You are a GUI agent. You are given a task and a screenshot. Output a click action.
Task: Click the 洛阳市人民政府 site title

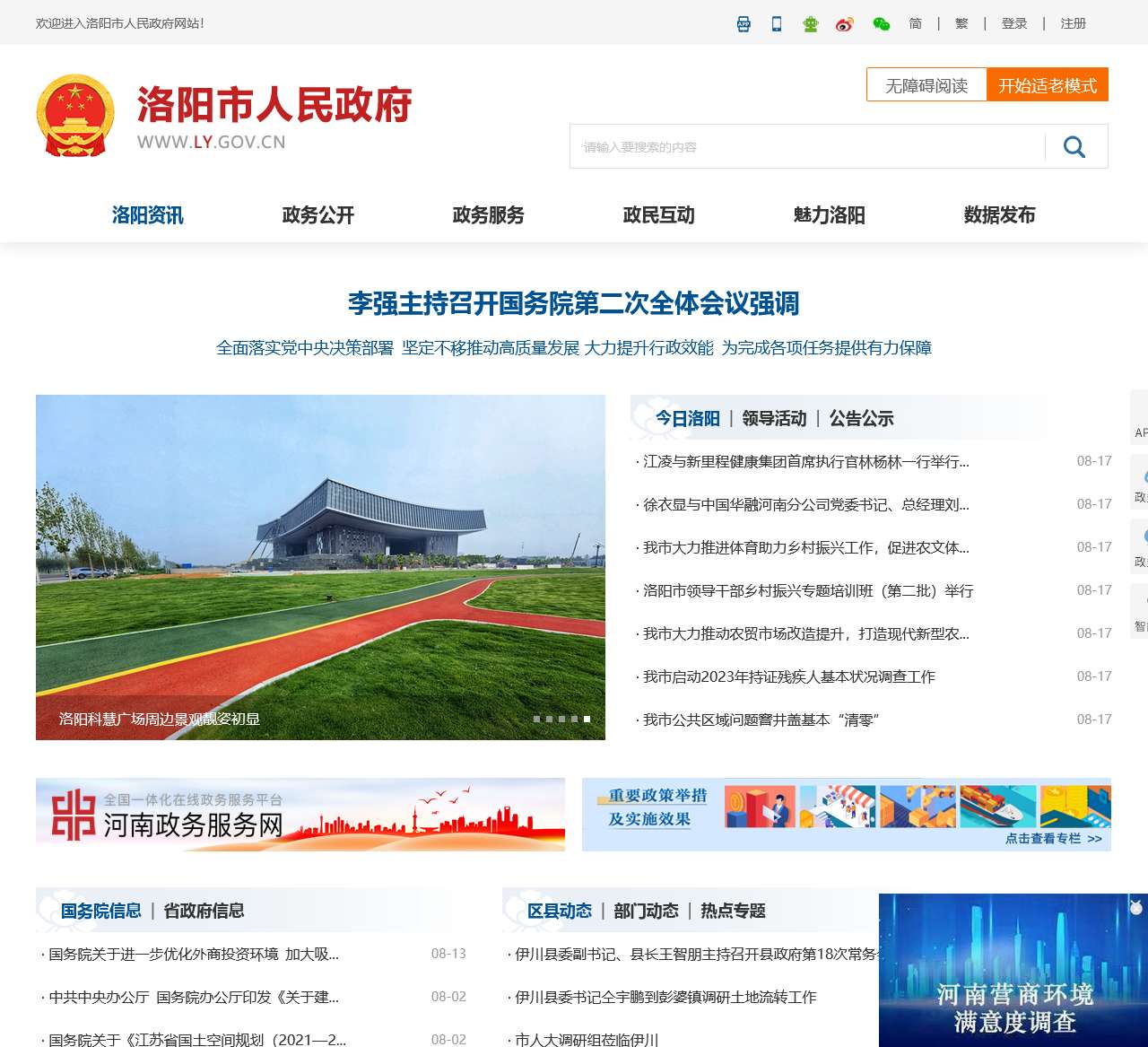coord(274,105)
